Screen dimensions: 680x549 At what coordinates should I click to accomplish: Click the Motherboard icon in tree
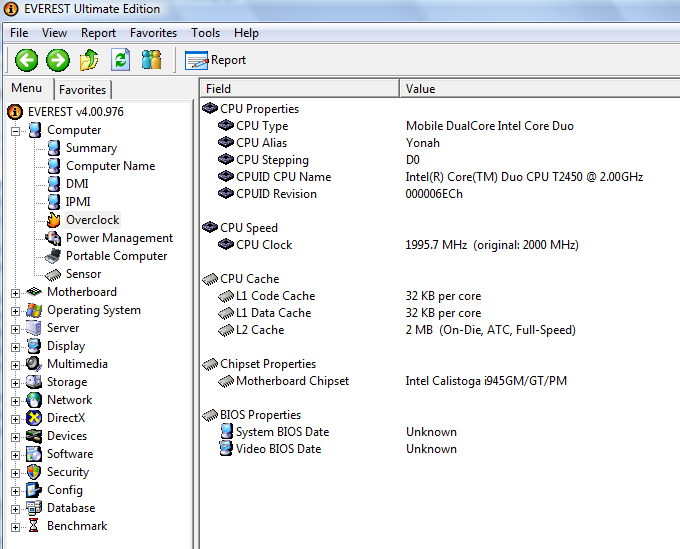click(x=34, y=292)
